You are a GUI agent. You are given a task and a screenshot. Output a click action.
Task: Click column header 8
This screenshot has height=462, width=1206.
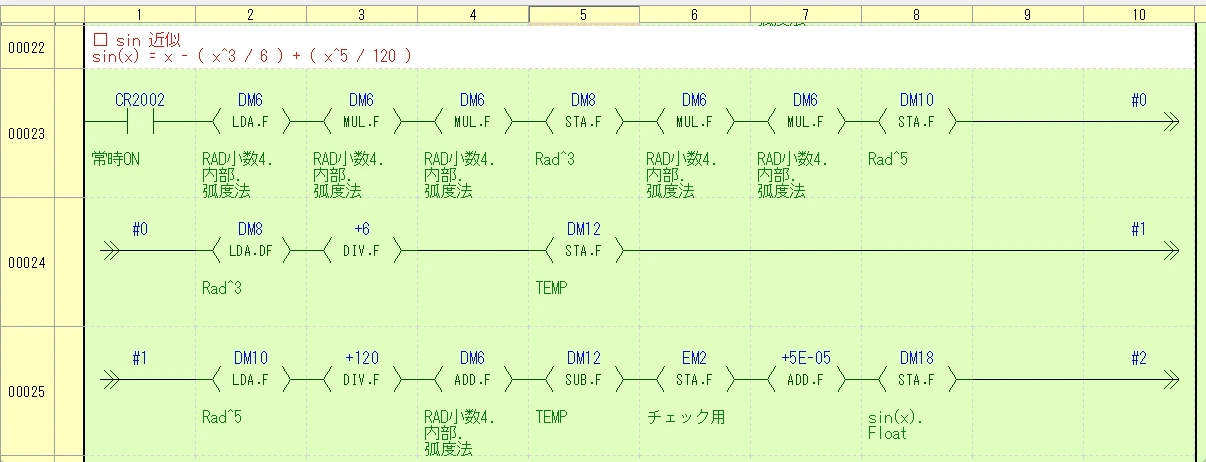coord(916,14)
